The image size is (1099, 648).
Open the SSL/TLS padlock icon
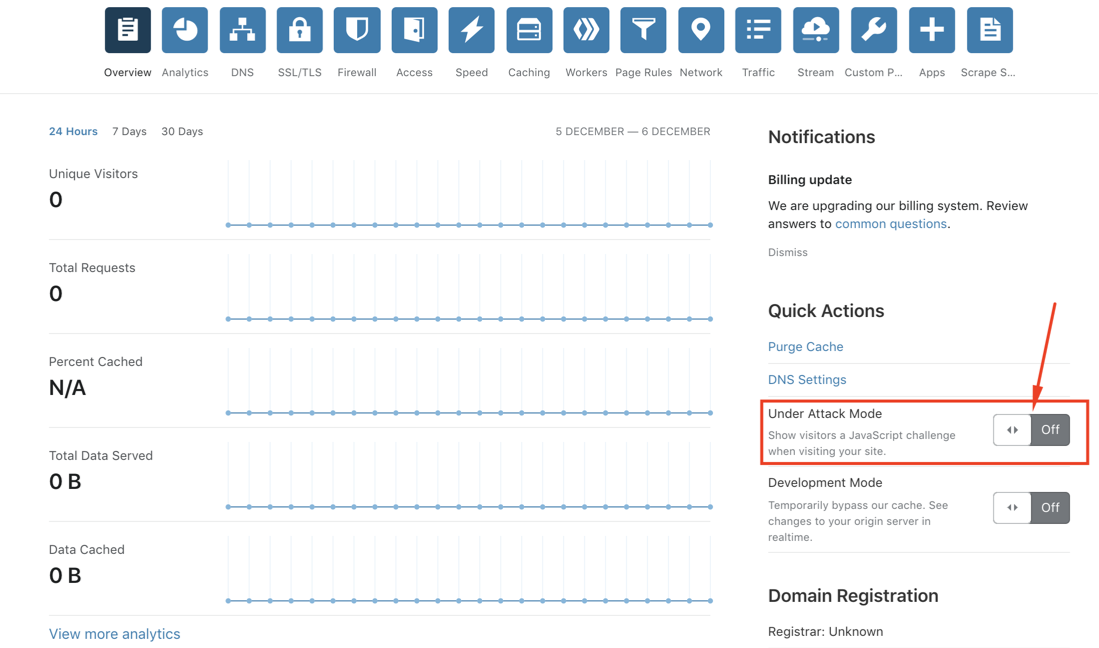point(300,30)
